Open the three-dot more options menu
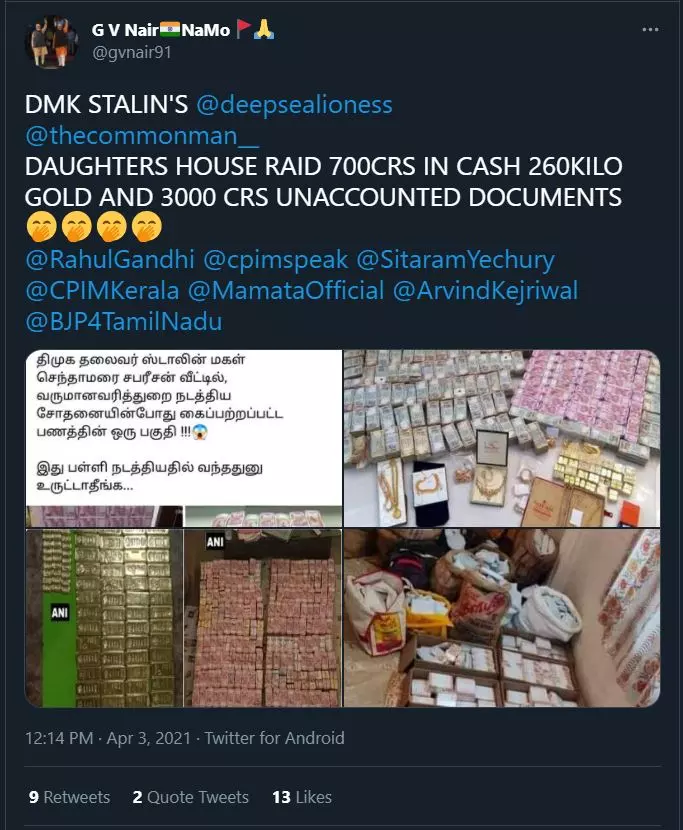This screenshot has height=830, width=683. pos(650,30)
